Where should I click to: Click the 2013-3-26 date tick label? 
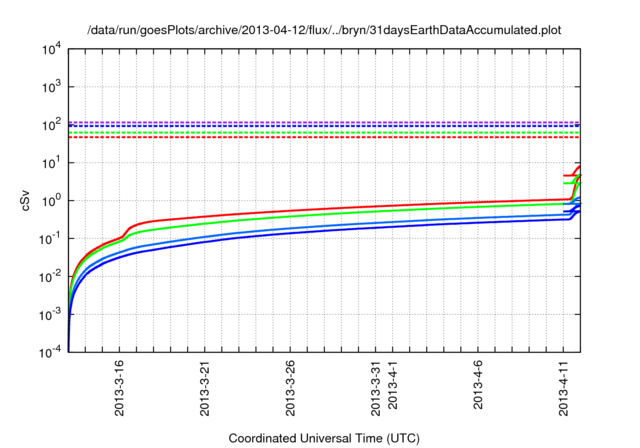[x=290, y=388]
